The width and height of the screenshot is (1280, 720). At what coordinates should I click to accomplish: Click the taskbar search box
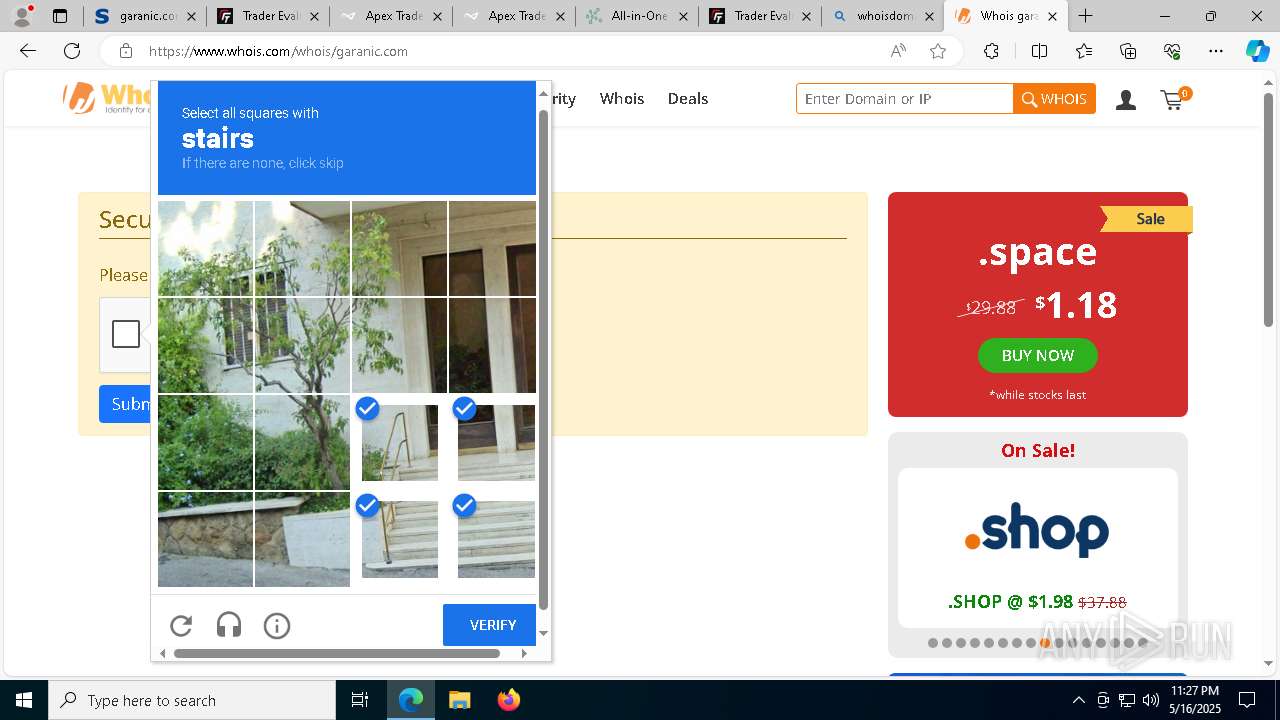[x=192, y=700]
